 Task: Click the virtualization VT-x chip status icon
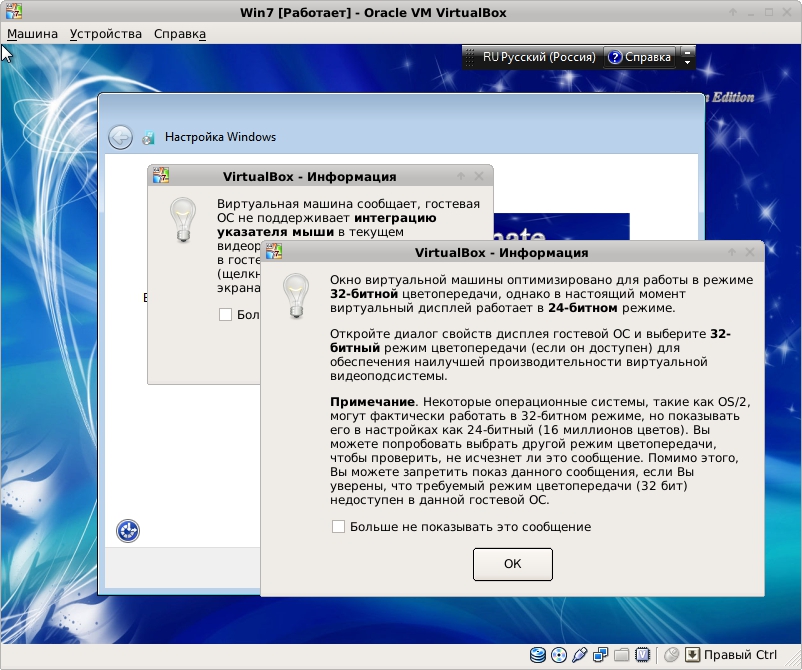642,655
